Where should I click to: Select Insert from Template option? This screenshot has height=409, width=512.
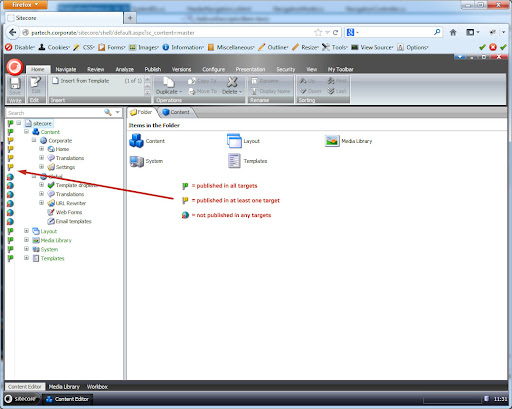pyautogui.click(x=81, y=81)
